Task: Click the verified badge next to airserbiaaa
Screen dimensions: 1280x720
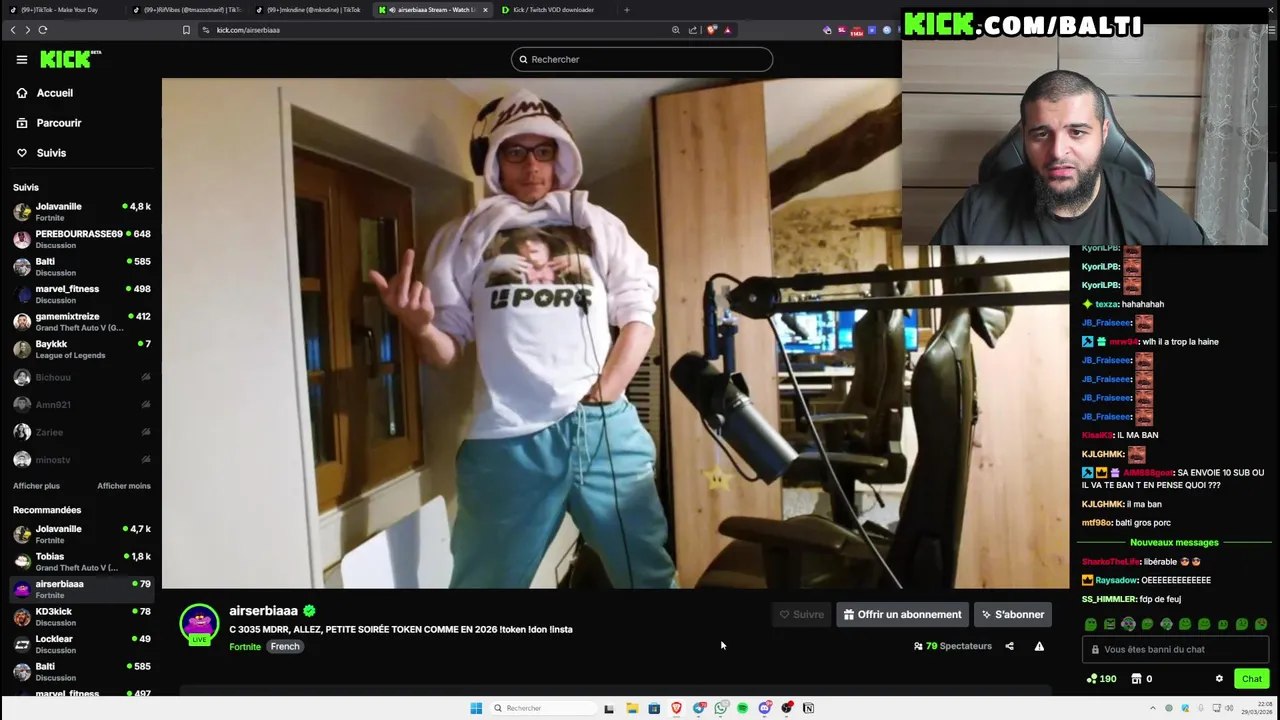Action: (x=309, y=611)
